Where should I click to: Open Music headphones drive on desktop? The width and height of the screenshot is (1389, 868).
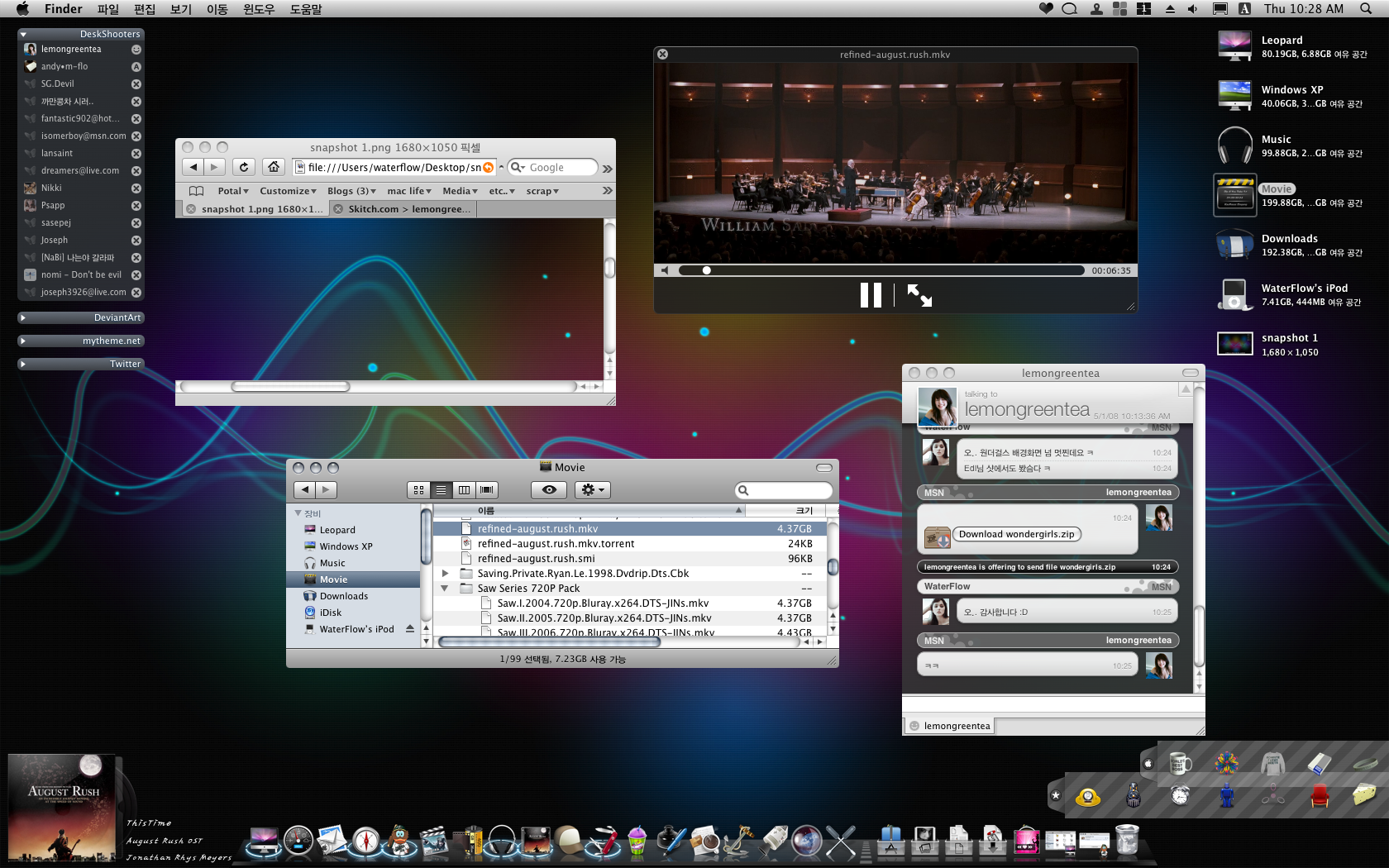1234,145
